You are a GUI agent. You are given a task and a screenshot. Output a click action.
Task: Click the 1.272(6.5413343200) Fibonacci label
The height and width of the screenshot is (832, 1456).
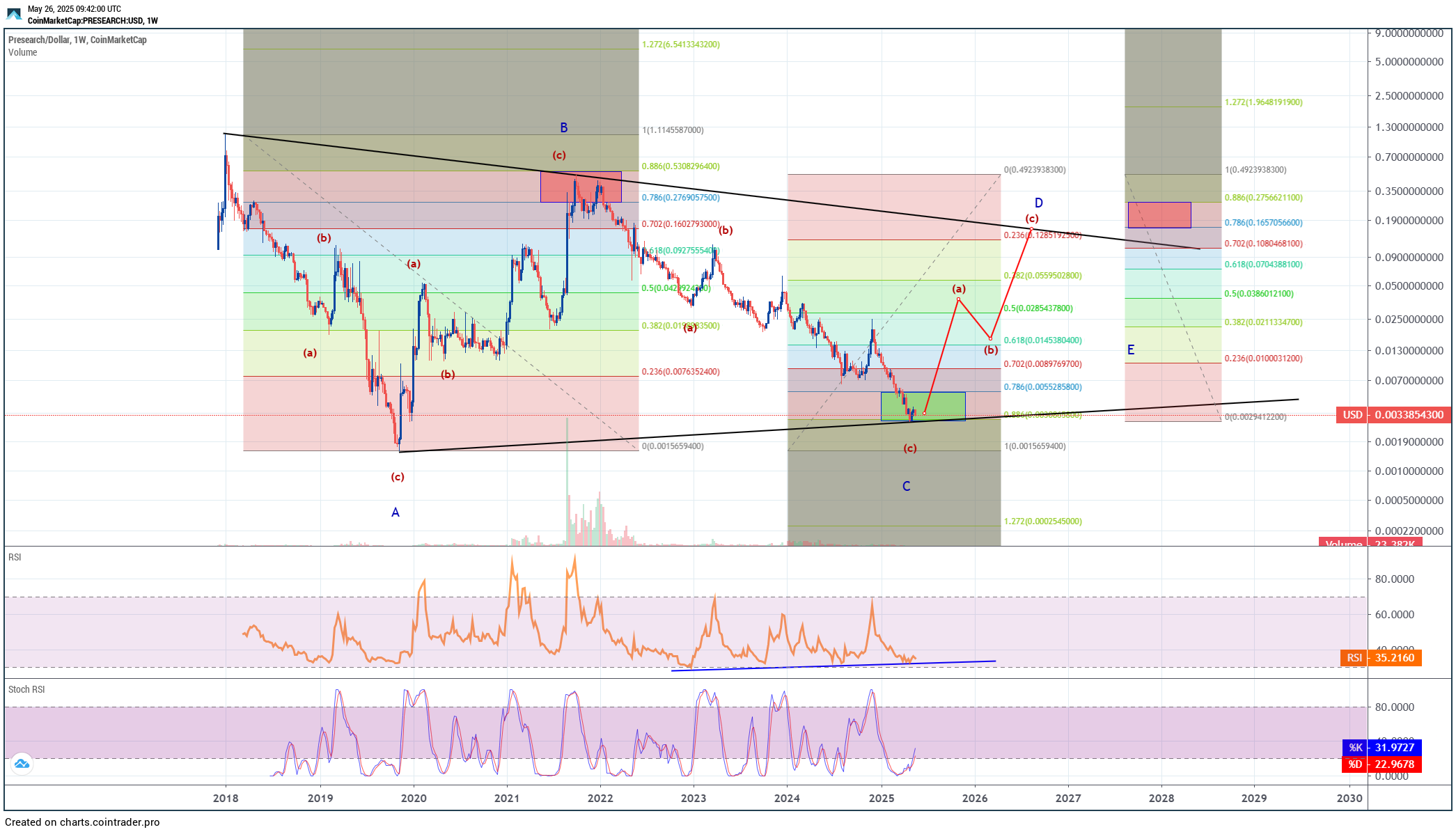coord(680,45)
